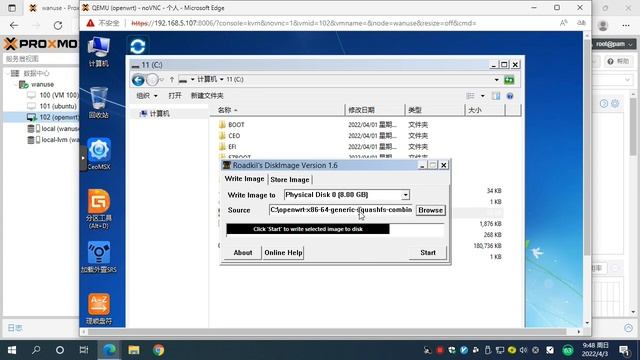Collapse the 数据中心 datacenter tree node
This screenshot has height=360, width=640.
click(7, 73)
